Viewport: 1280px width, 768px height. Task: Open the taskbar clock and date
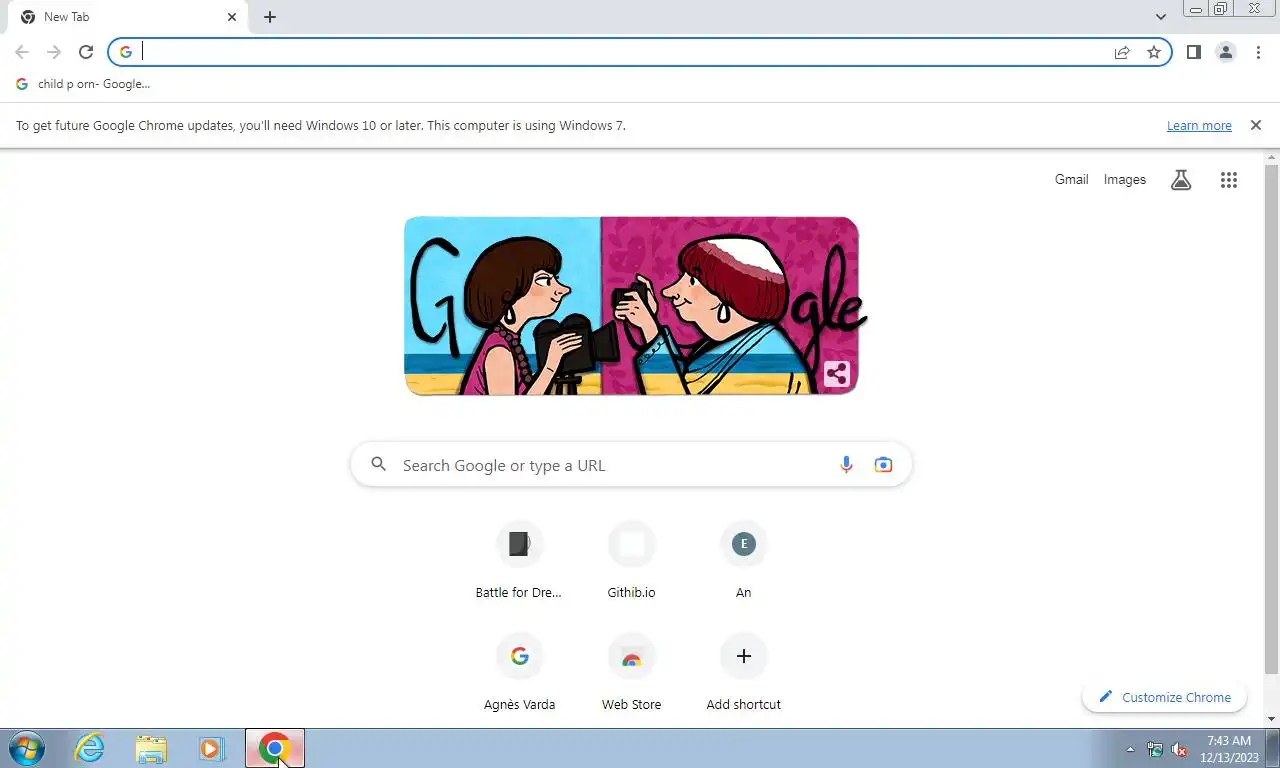click(x=1229, y=749)
